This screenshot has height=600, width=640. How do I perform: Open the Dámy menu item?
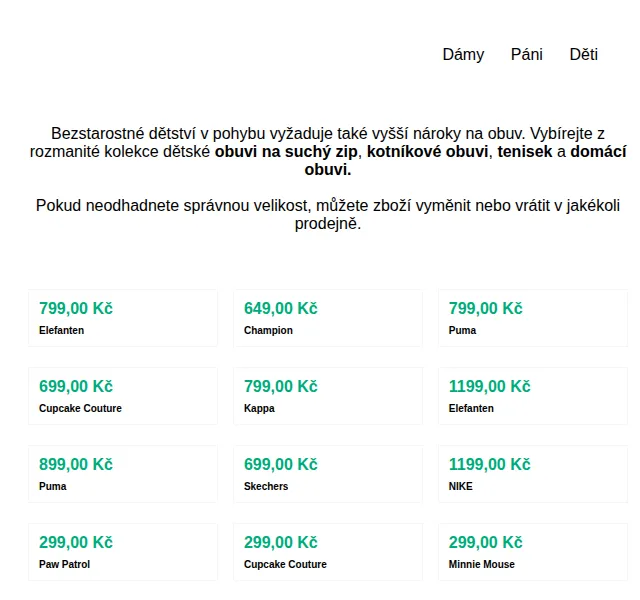pyautogui.click(x=463, y=54)
